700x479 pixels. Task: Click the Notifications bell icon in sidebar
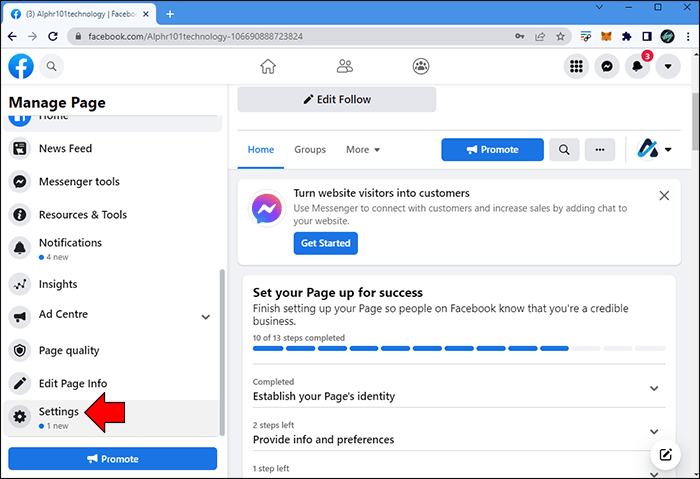pos(20,248)
